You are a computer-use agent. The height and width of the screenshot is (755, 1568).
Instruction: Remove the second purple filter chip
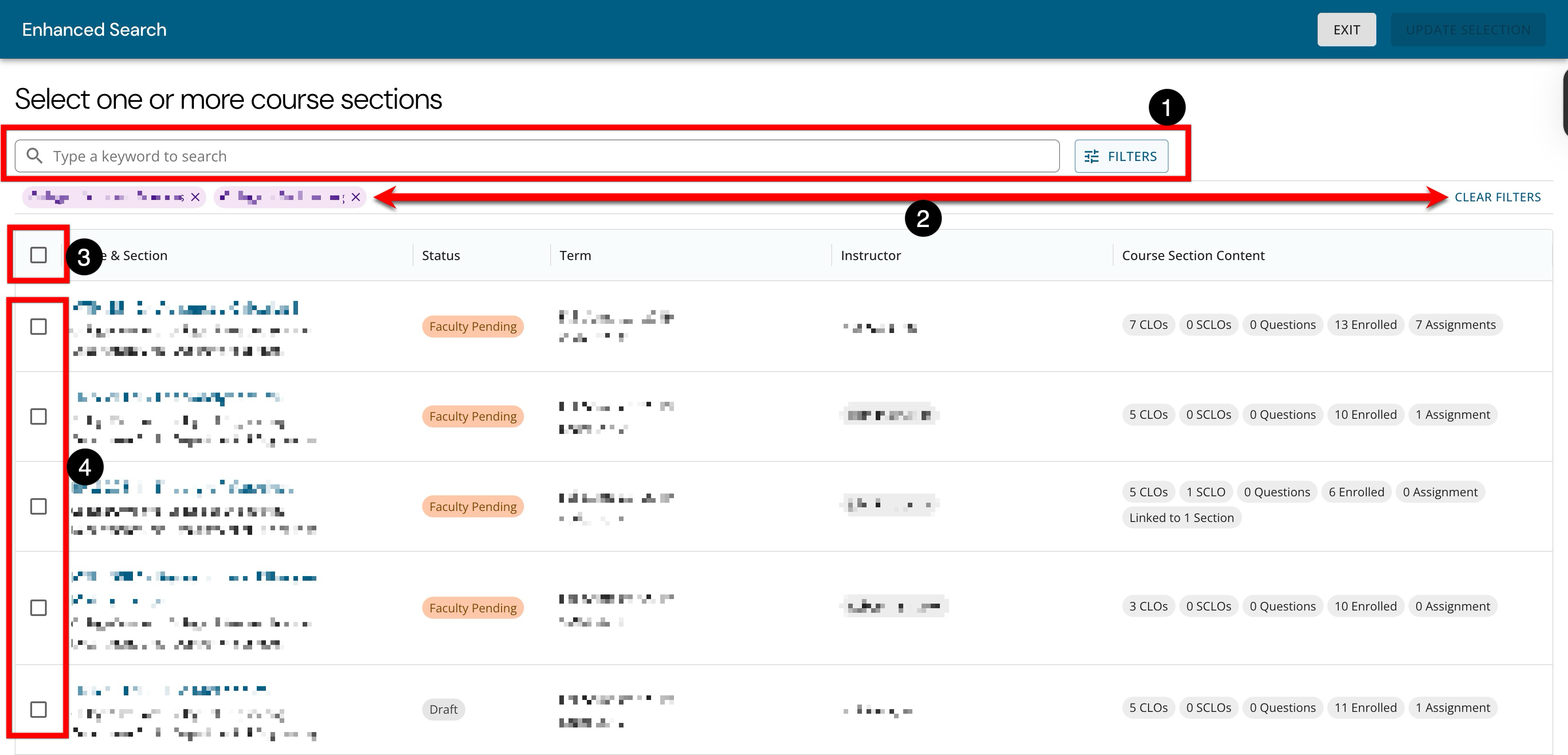(356, 197)
